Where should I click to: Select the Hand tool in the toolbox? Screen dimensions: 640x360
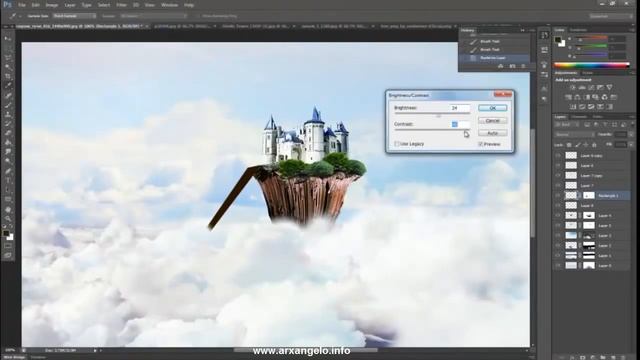(8, 209)
